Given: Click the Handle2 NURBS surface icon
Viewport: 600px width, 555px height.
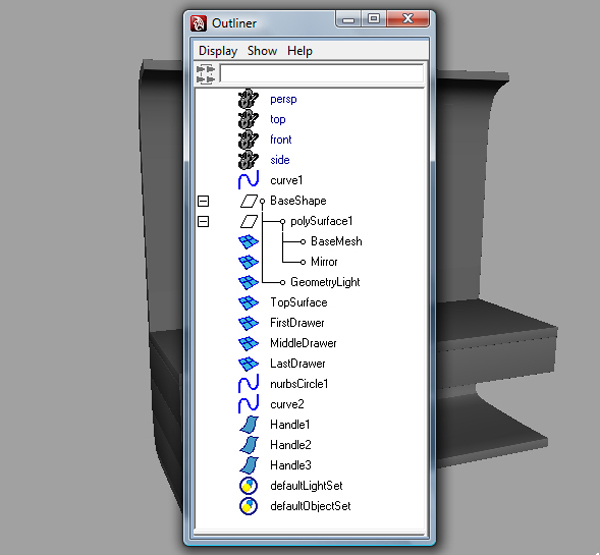Looking at the screenshot, I should click(x=249, y=445).
